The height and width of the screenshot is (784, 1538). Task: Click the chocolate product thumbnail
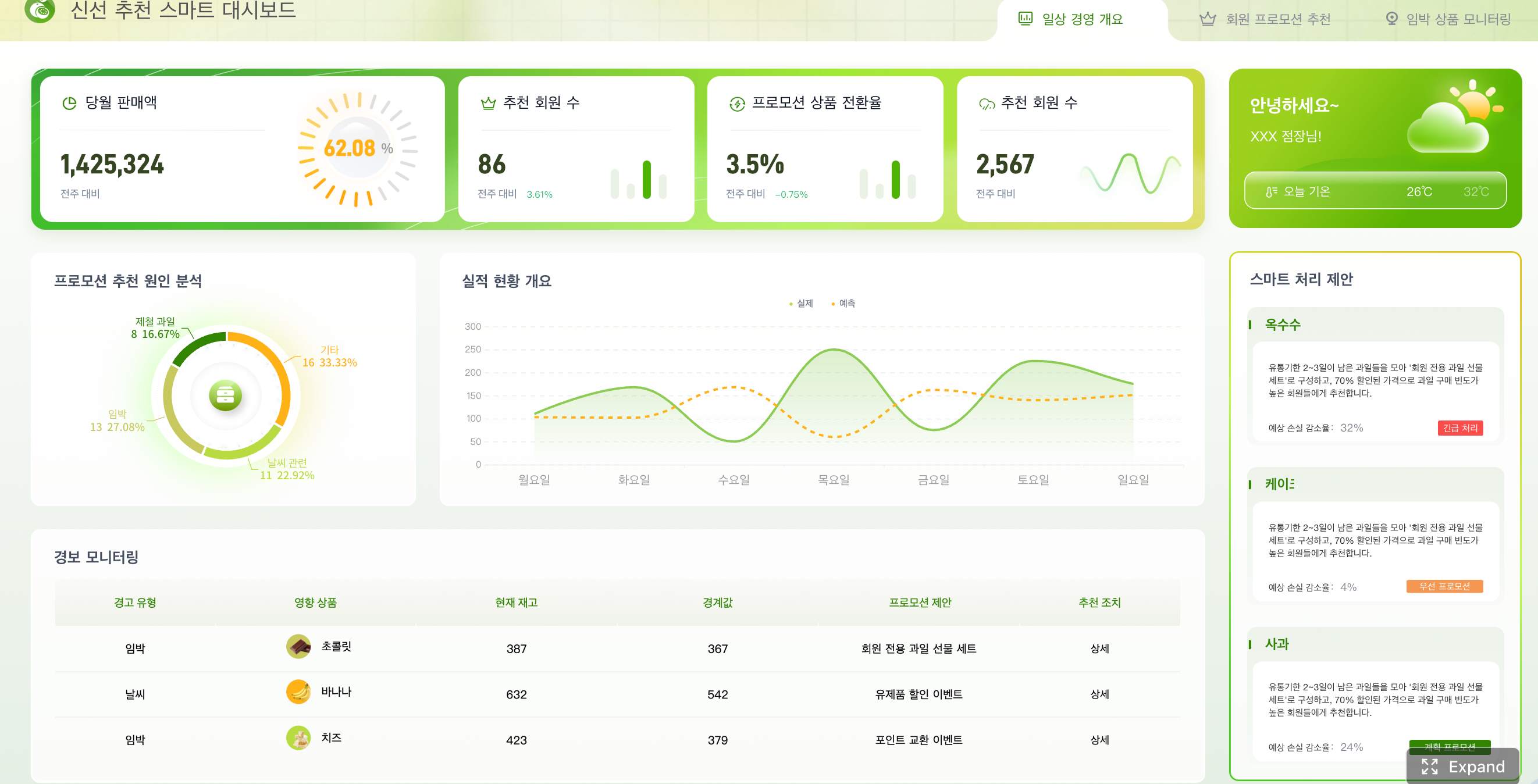tap(298, 647)
